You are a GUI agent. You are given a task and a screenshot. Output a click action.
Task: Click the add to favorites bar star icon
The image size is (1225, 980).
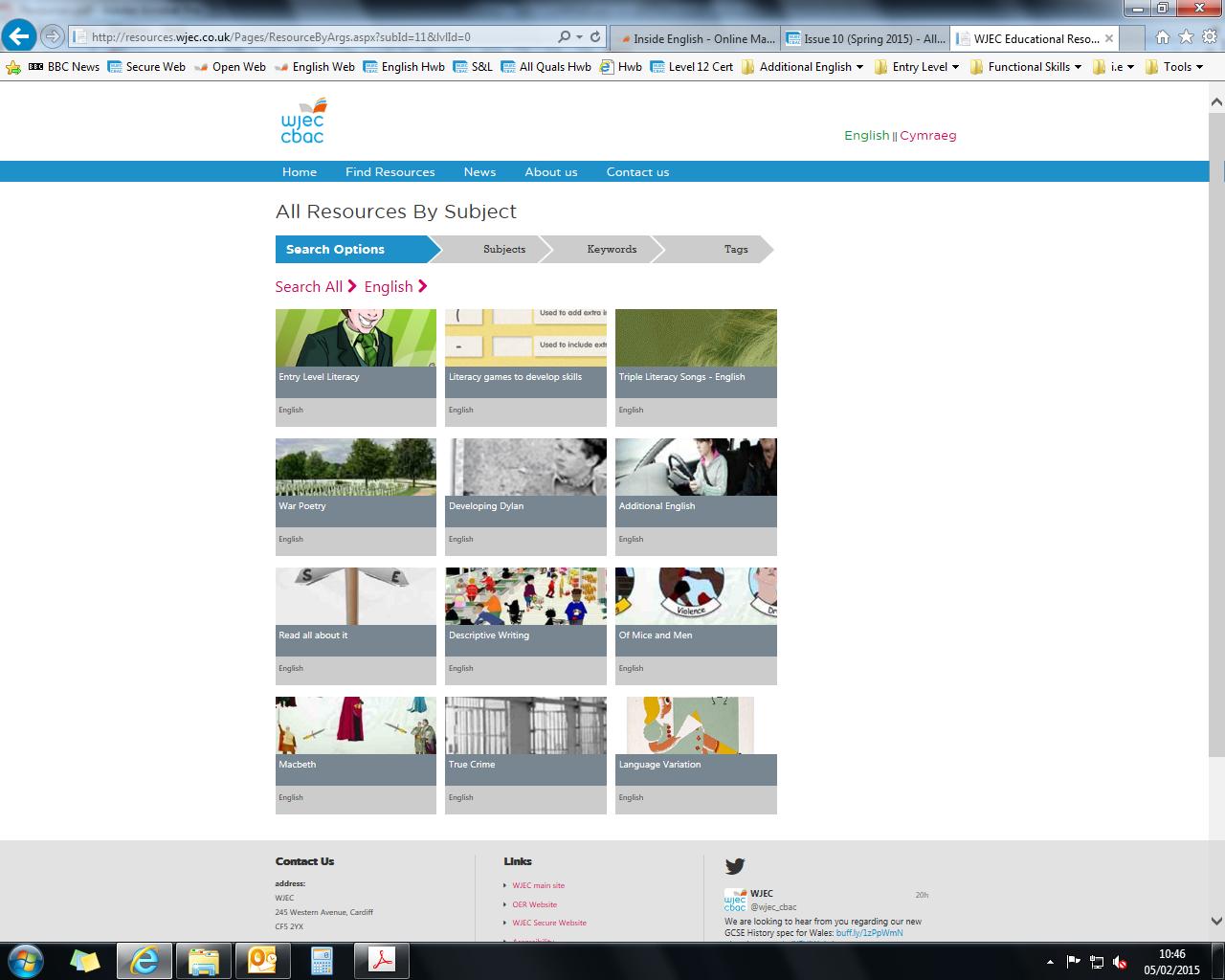pos(13,67)
